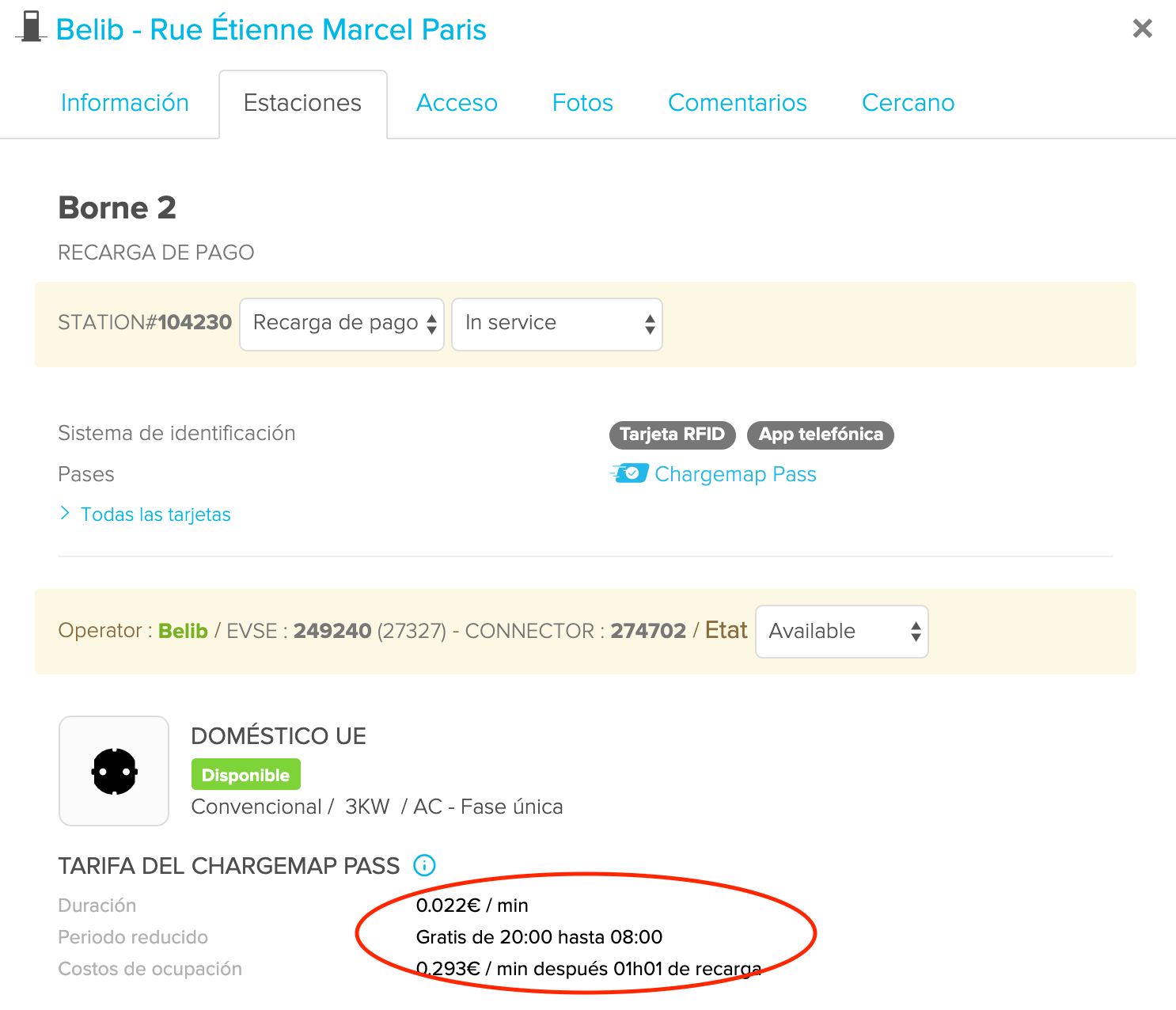Image resolution: width=1176 pixels, height=1010 pixels.
Task: Open the In service status dropdown
Action: pyautogui.click(x=557, y=324)
